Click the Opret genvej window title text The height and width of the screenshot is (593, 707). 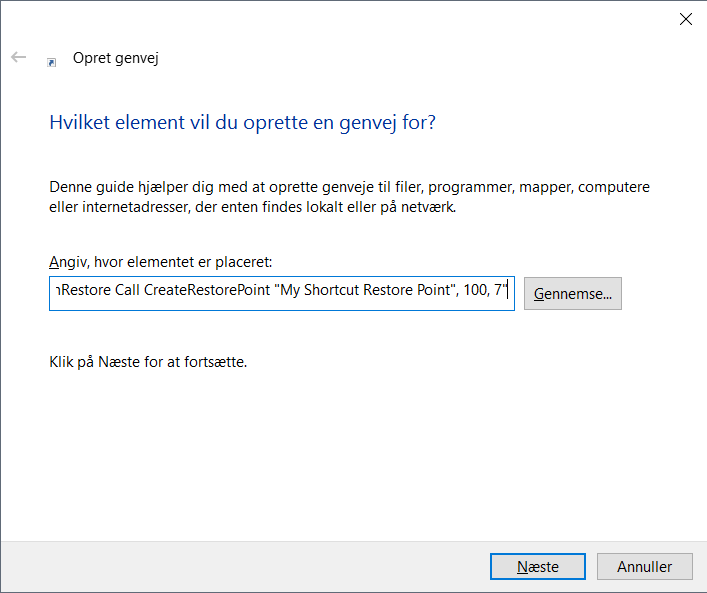(116, 58)
